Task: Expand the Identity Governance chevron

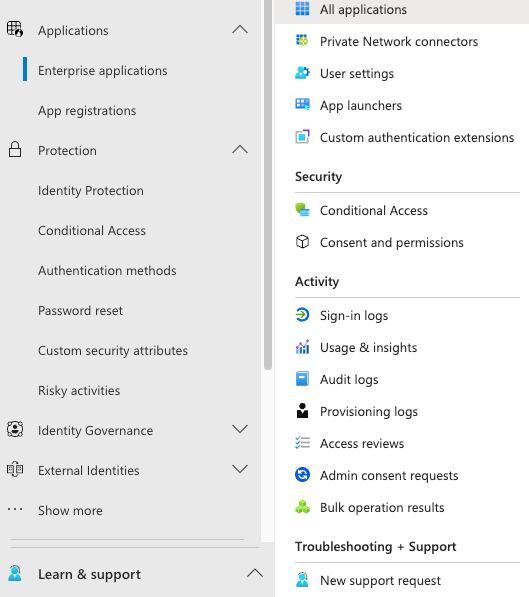Action: (240, 429)
